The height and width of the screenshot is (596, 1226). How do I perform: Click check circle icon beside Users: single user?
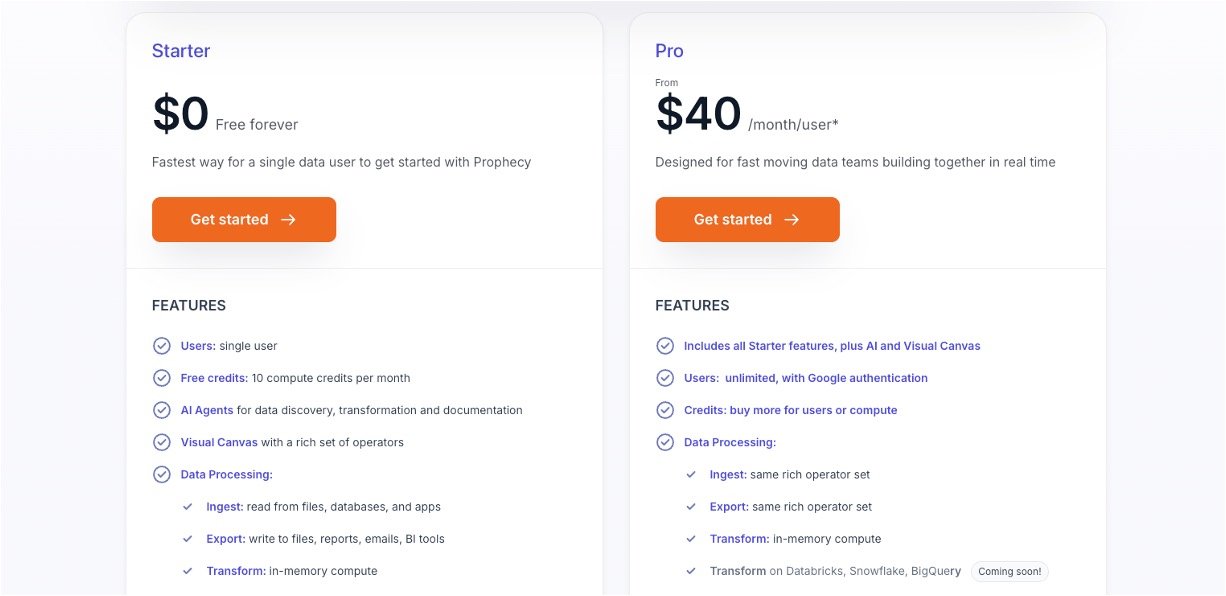(161, 346)
